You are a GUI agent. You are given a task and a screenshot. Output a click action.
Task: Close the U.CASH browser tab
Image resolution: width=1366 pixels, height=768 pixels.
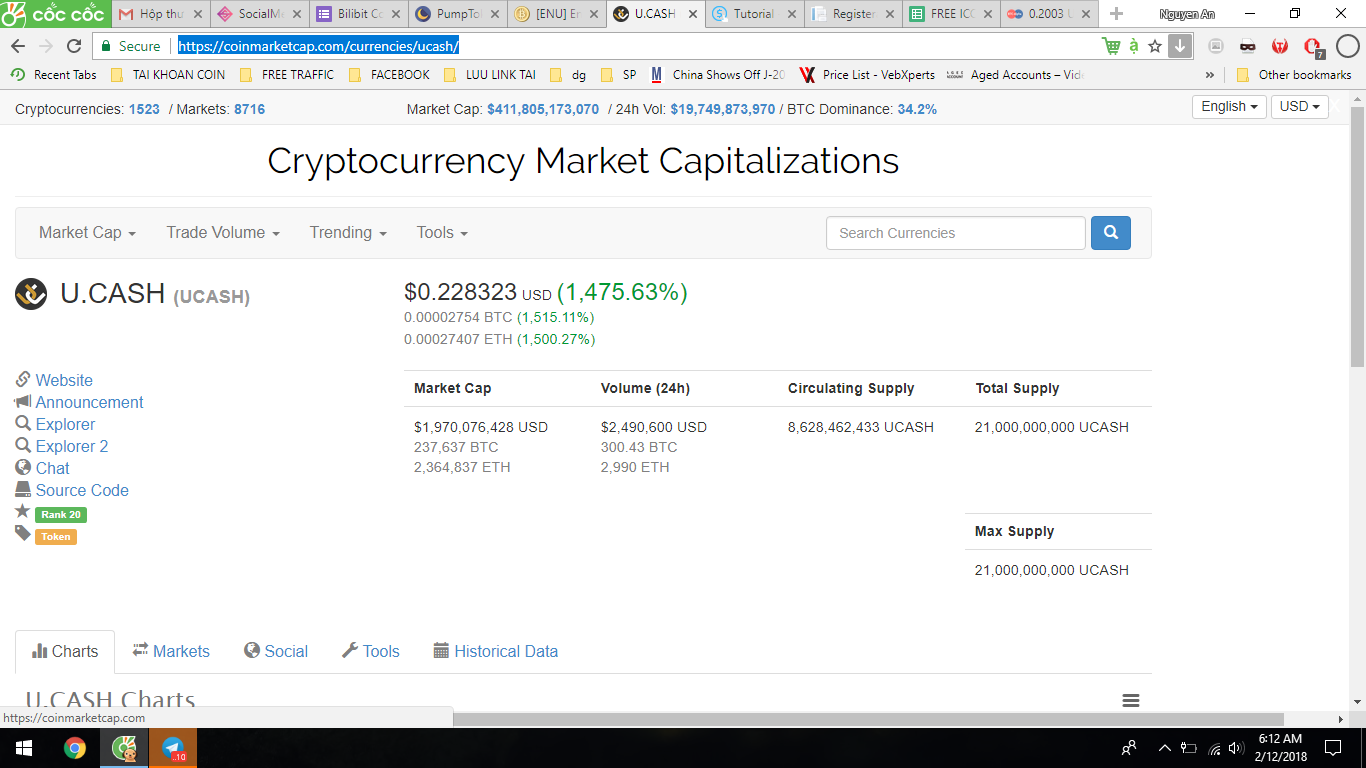(x=692, y=14)
